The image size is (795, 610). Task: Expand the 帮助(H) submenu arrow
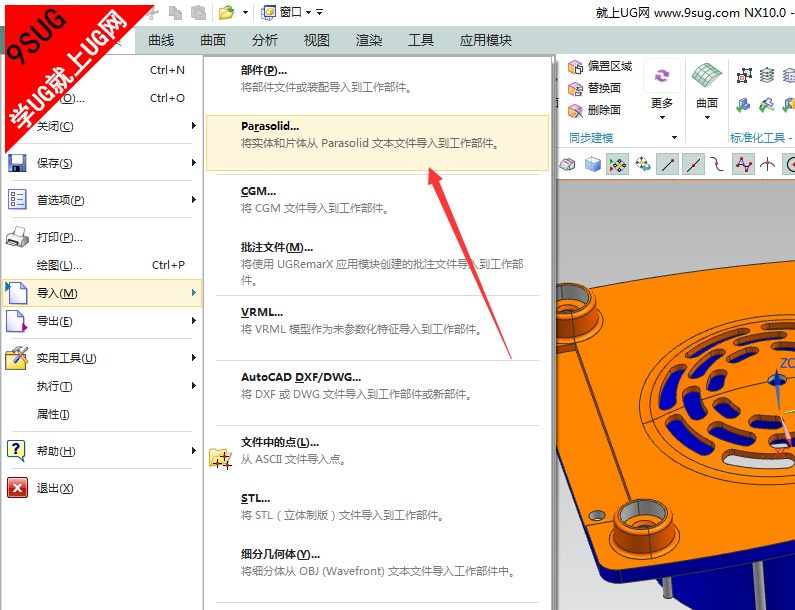(194, 450)
